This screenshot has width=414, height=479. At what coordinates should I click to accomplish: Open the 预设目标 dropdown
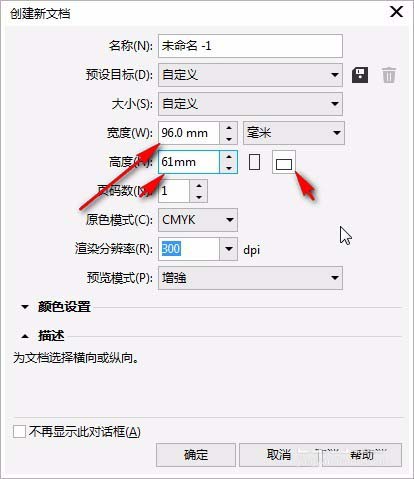point(250,75)
